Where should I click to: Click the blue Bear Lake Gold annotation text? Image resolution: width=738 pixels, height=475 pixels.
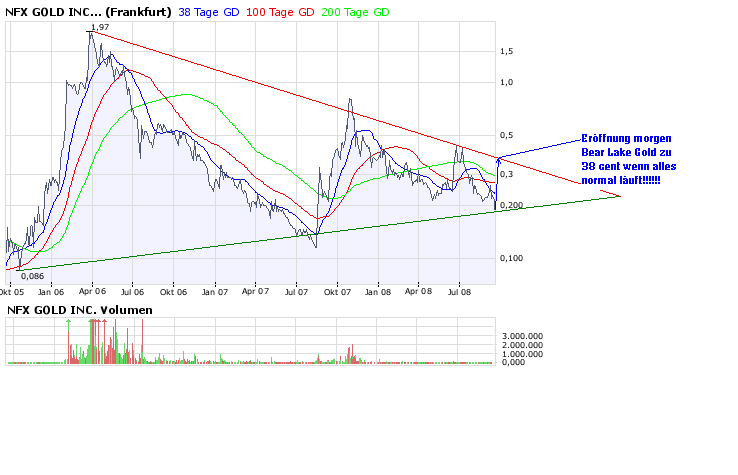click(622, 157)
